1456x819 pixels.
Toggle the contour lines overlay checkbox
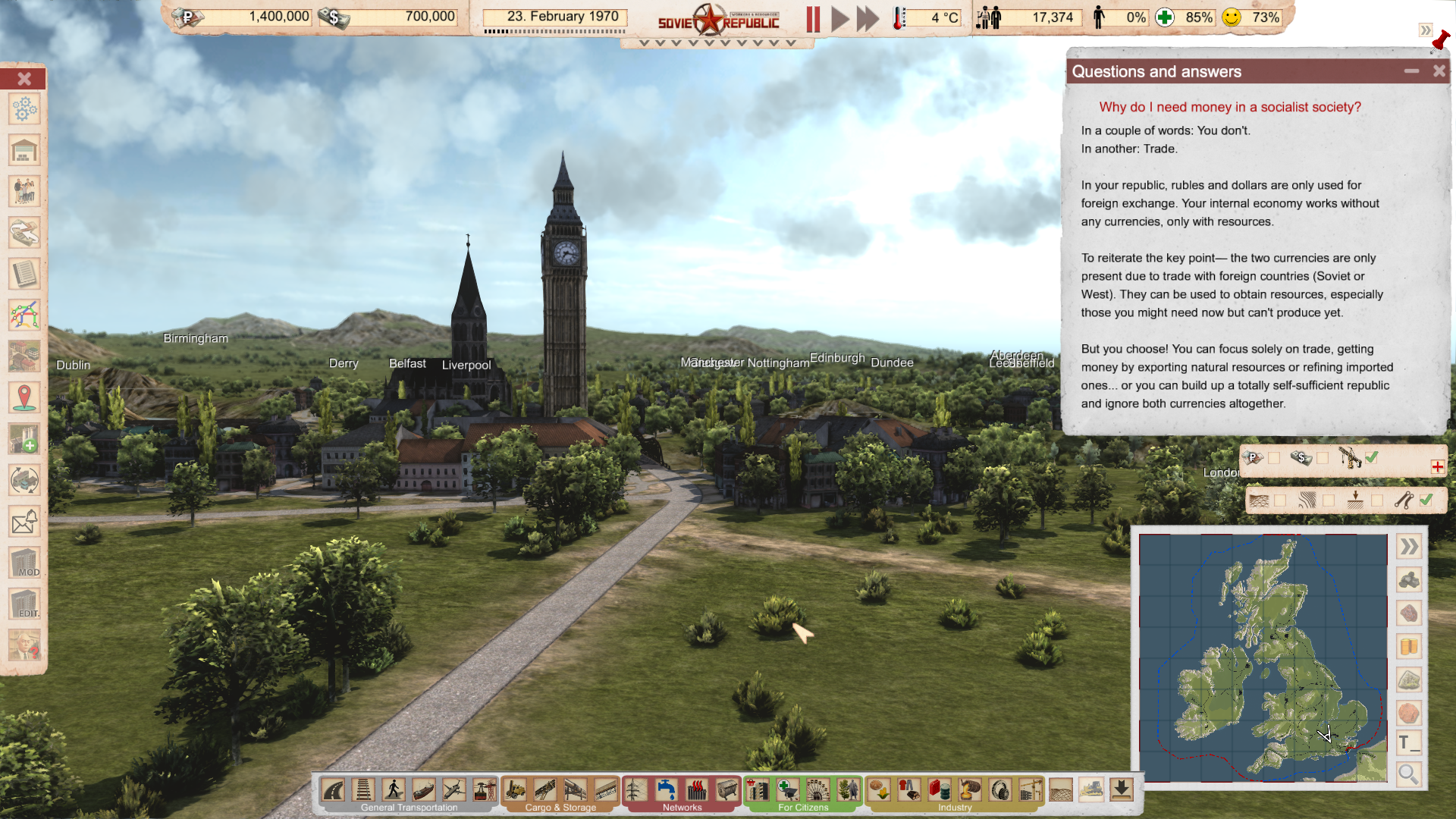pos(1329,500)
